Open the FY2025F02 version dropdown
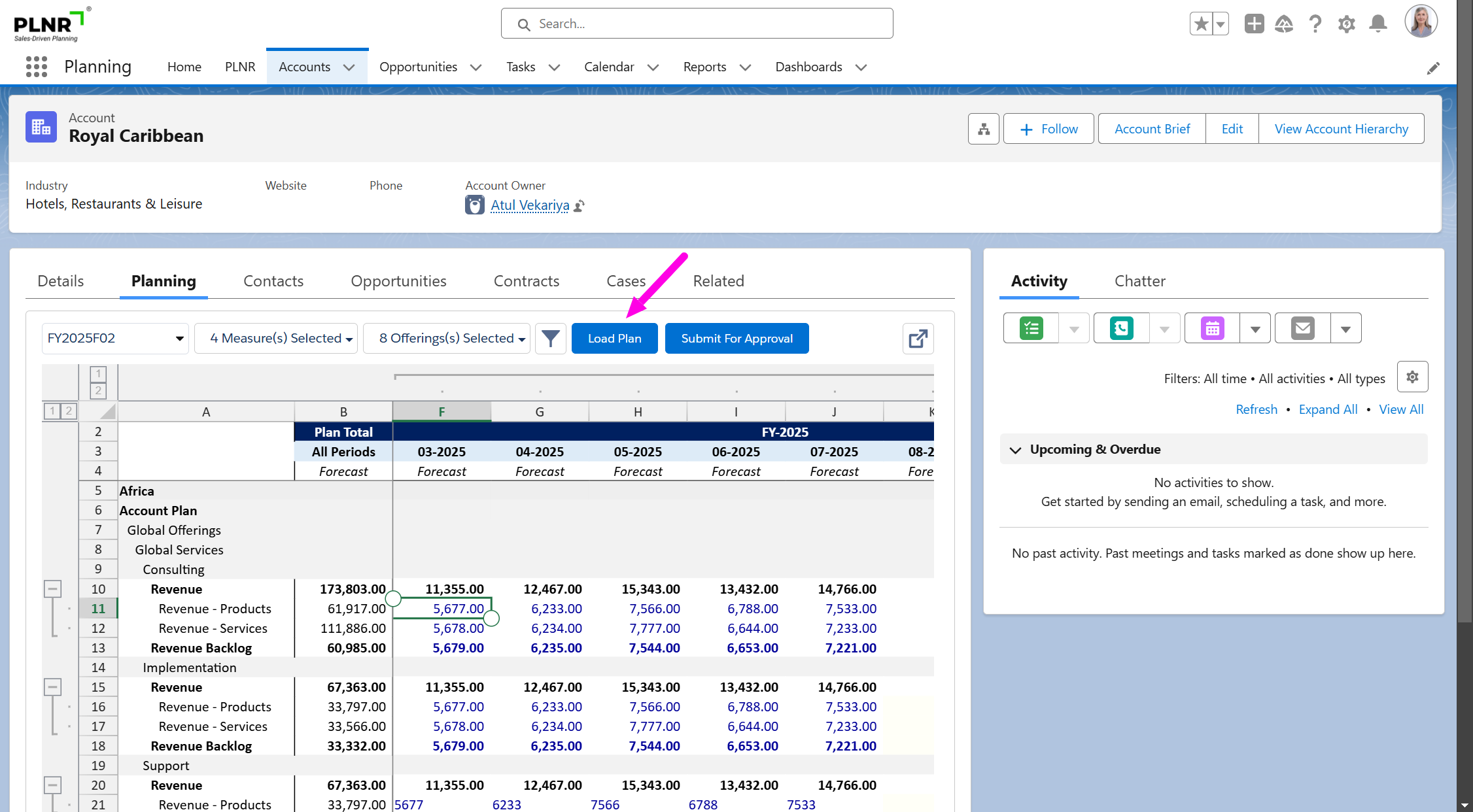The width and height of the screenshot is (1473, 812). 115,339
